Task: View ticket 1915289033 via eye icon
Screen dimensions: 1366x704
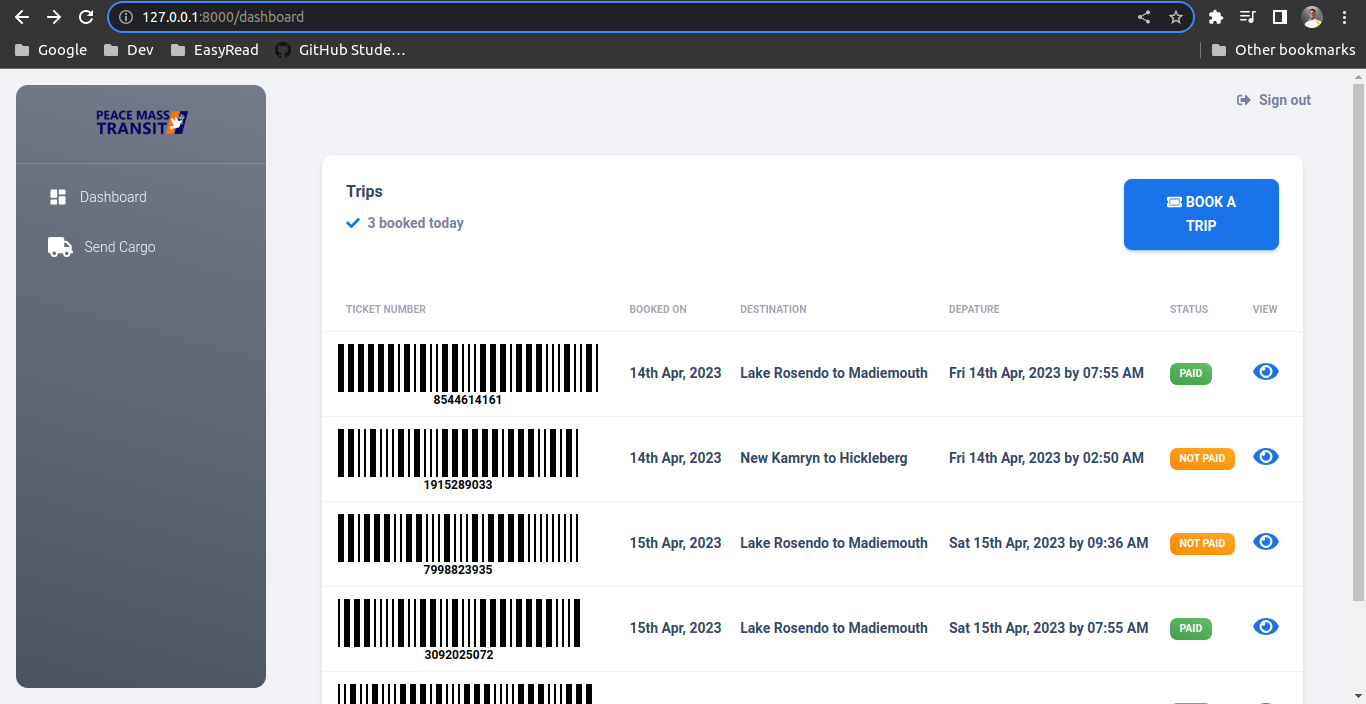Action: 1266,457
